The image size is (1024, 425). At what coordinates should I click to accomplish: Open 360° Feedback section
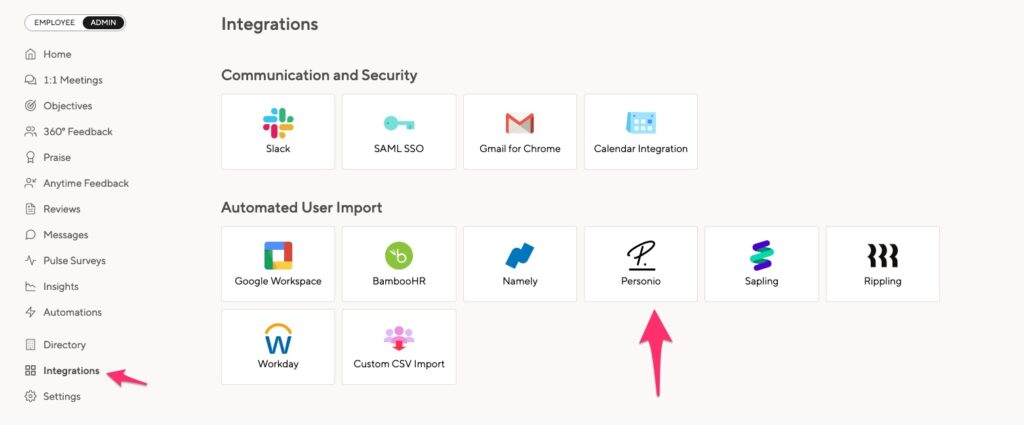77,132
